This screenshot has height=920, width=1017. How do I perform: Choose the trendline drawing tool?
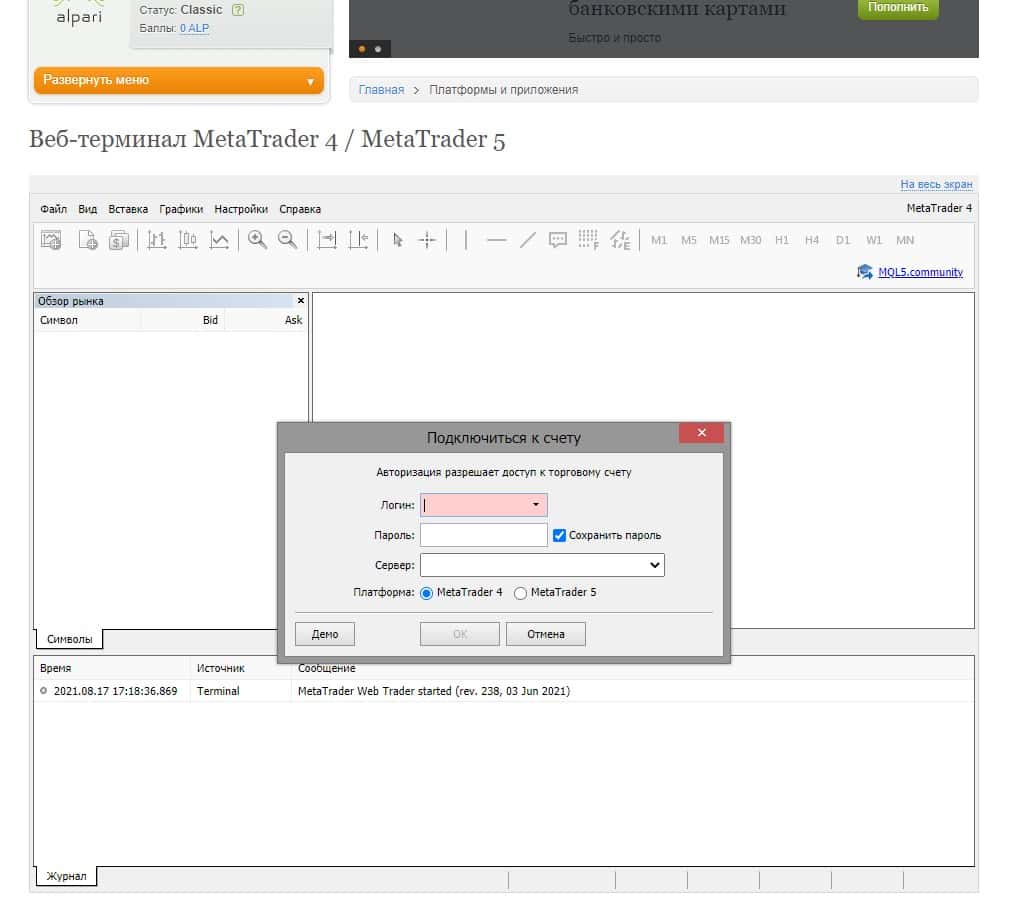pyautogui.click(x=527, y=240)
